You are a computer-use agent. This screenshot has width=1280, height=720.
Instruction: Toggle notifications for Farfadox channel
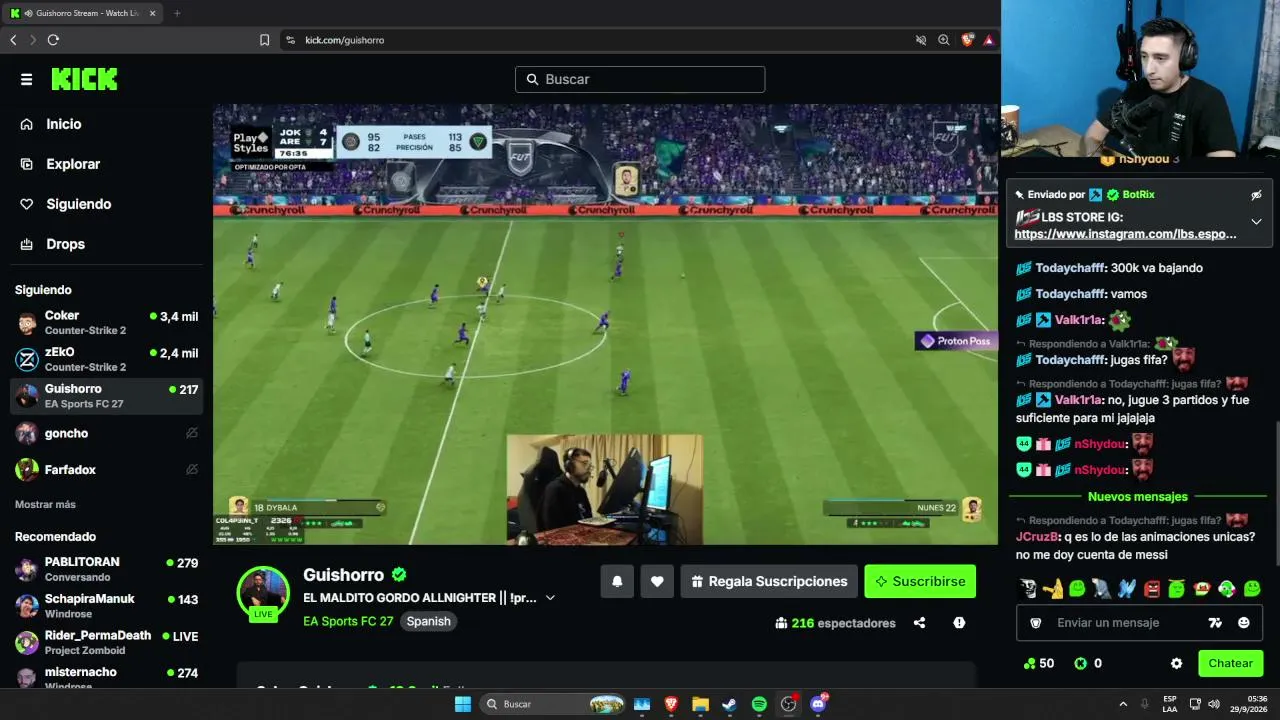pos(192,469)
